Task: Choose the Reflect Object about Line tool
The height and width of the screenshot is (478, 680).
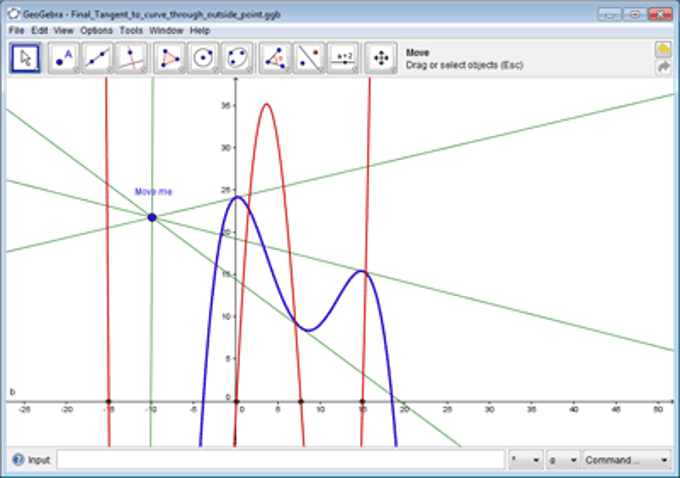Action: tap(309, 58)
